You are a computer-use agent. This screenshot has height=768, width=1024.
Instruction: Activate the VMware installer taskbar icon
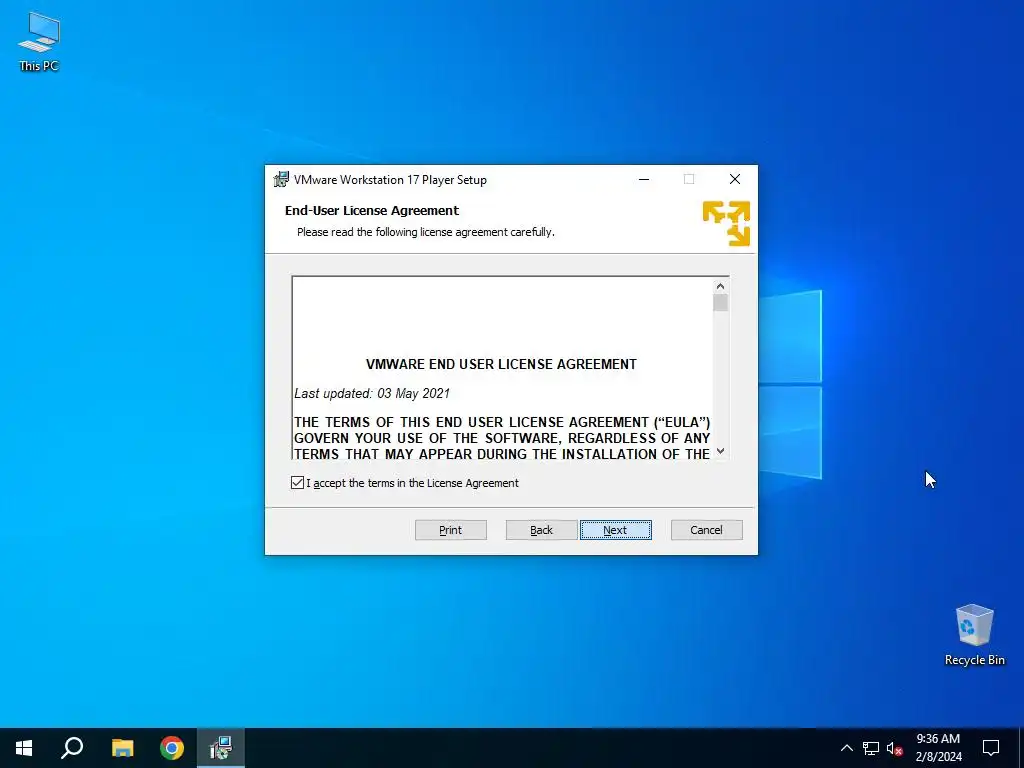coord(221,748)
